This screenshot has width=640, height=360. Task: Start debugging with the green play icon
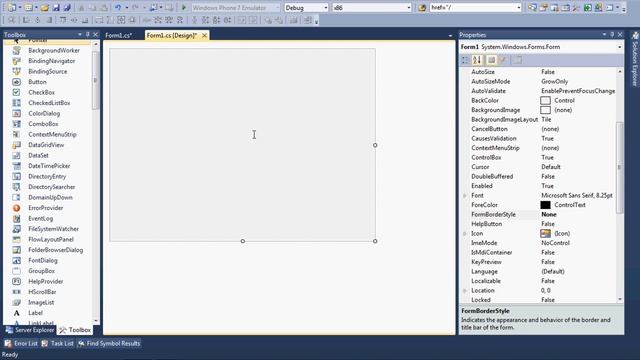tap(184, 8)
